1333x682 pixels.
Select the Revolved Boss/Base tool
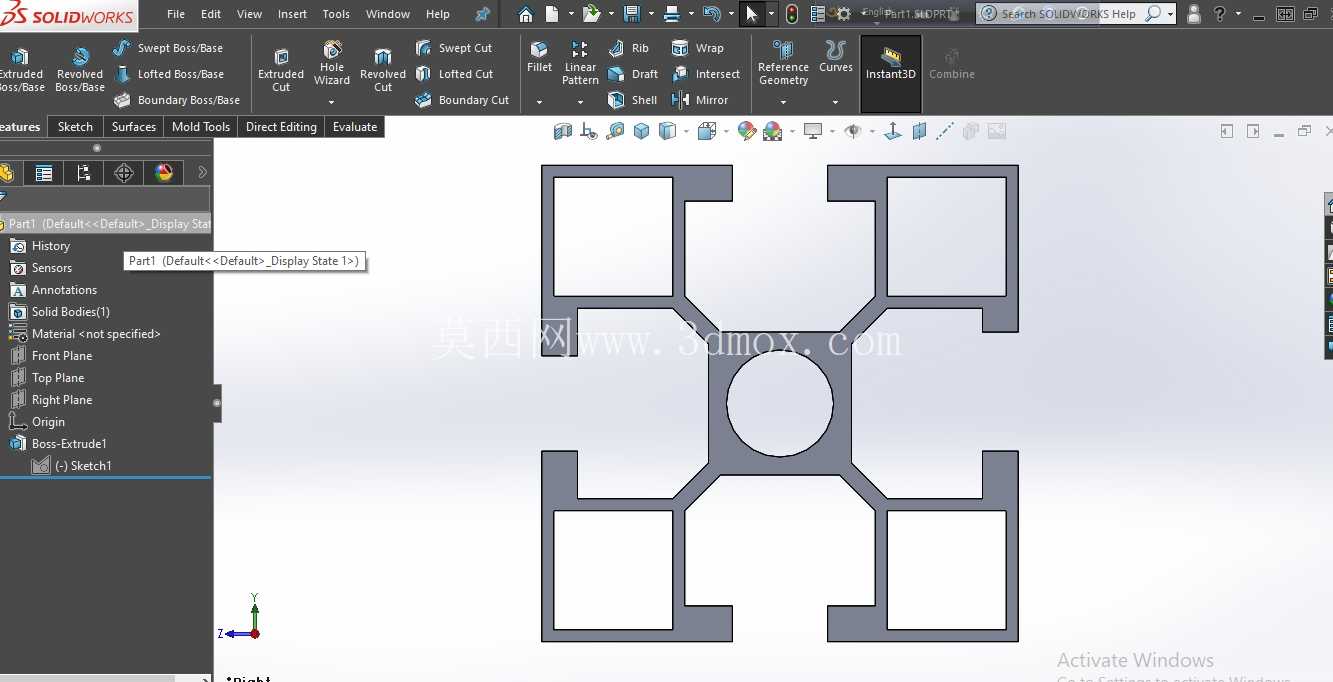(80, 69)
